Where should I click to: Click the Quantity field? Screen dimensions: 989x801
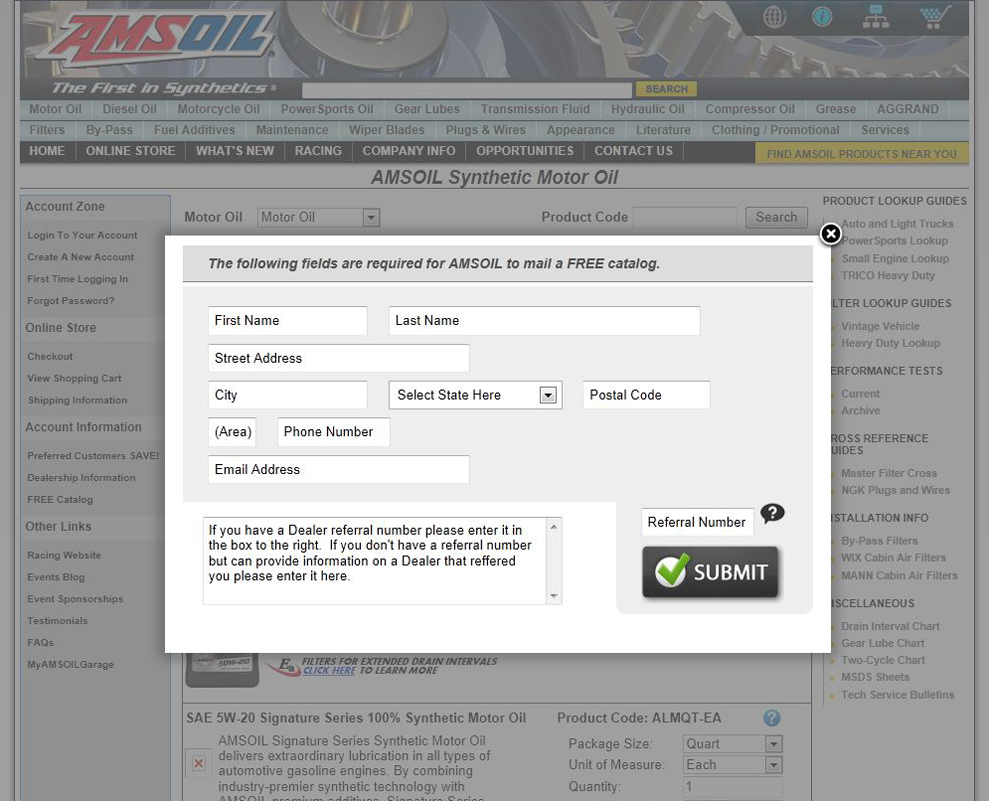(733, 786)
